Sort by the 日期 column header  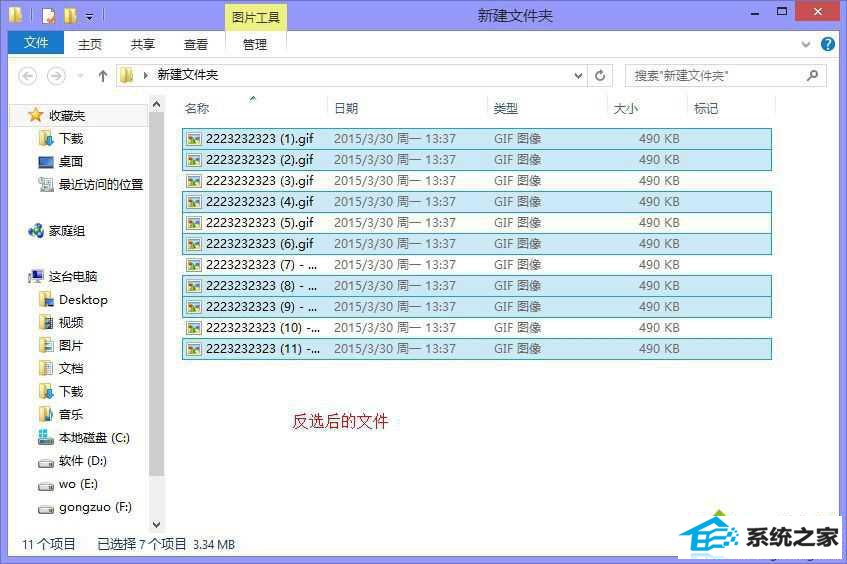click(x=346, y=109)
